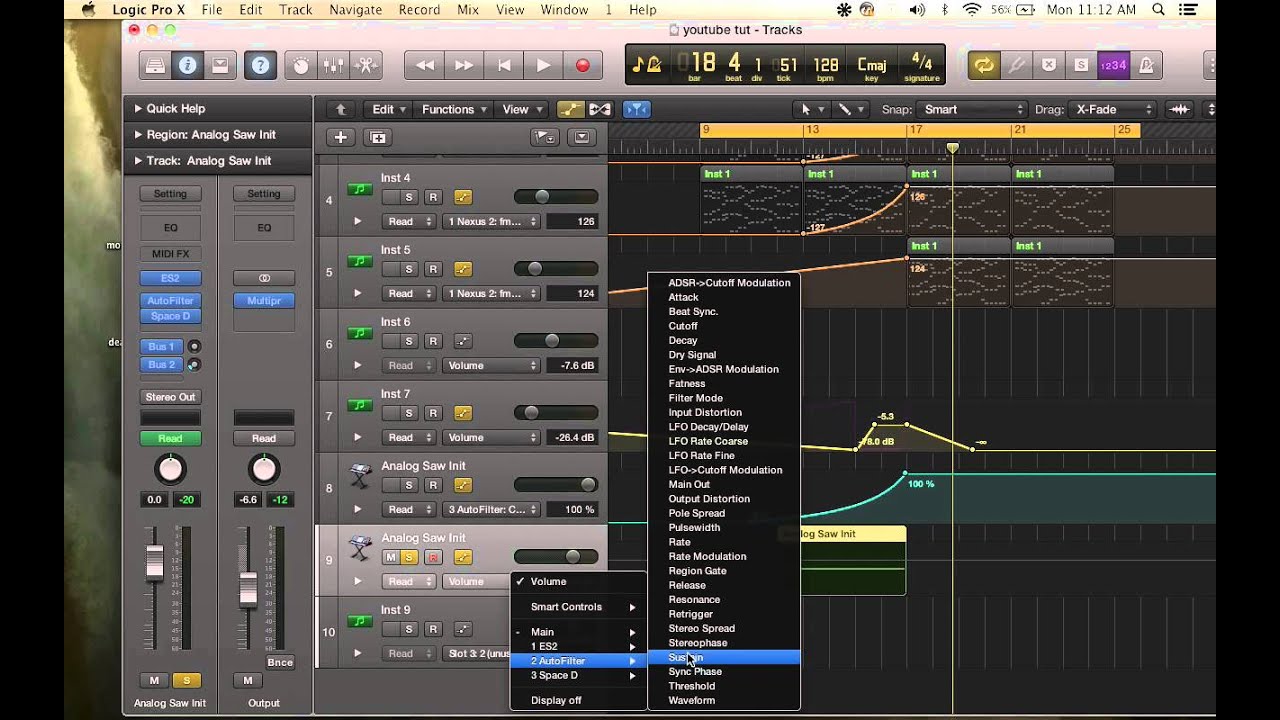1280x720 pixels.
Task: Toggle yellow Solo on track 9
Action: (409, 557)
